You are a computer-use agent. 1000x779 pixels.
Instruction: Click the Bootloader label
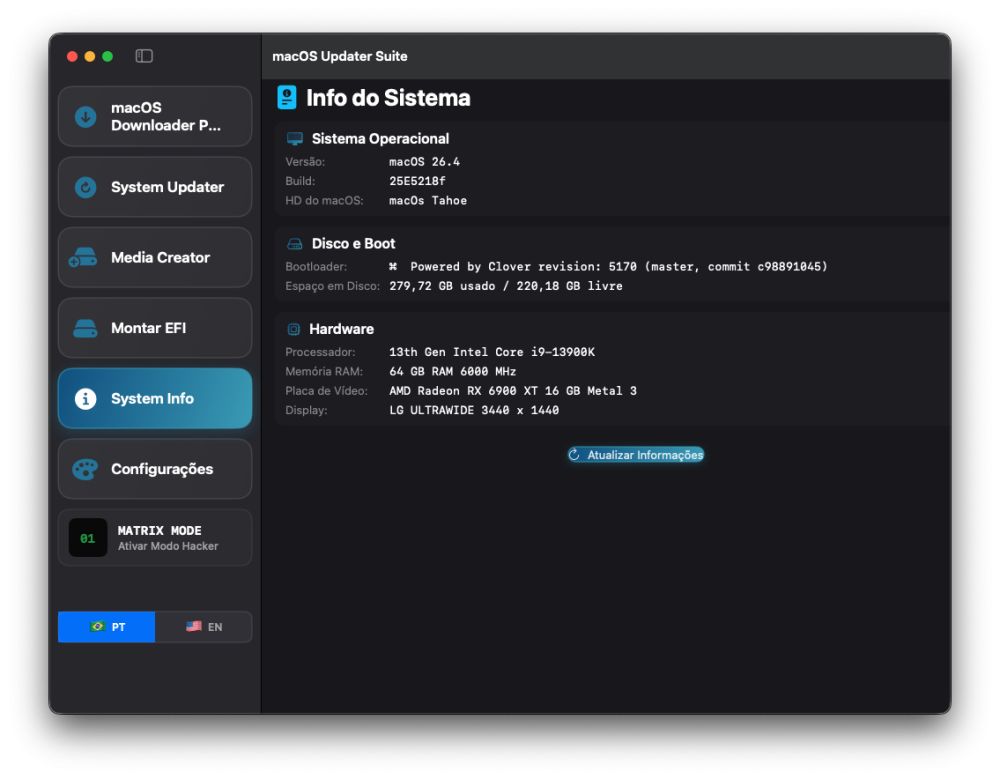316,267
